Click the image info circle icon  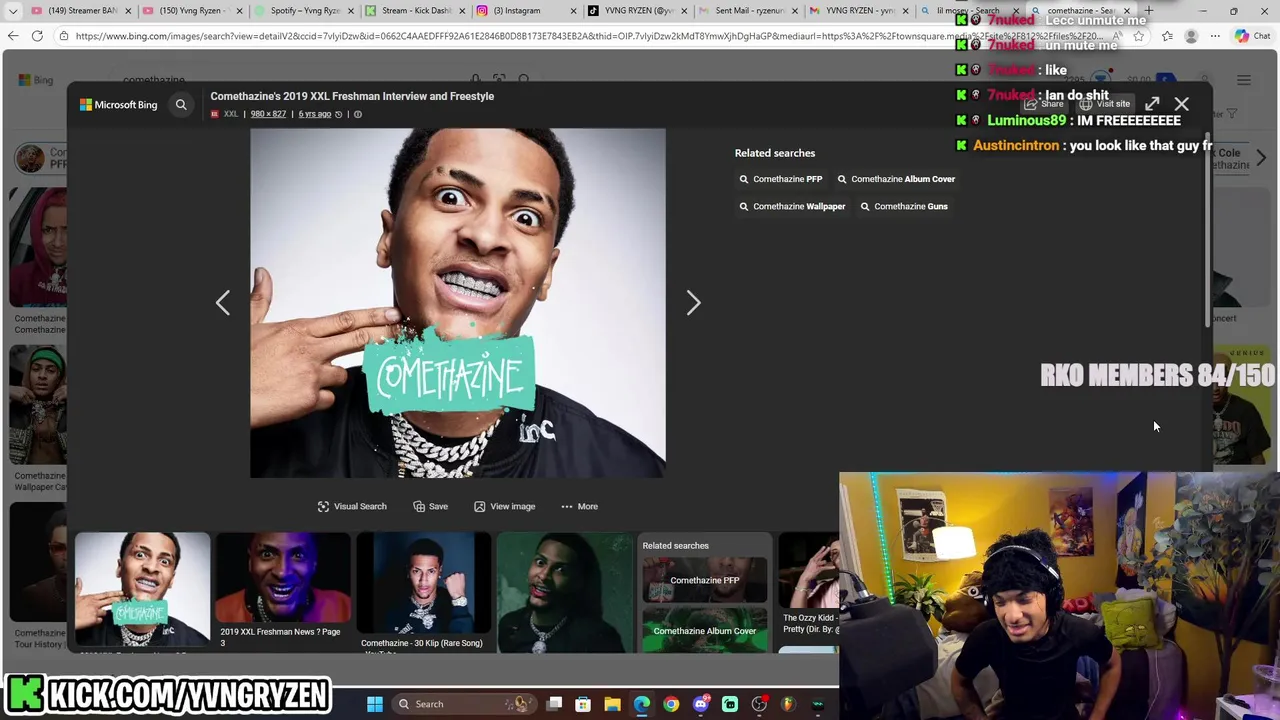(358, 114)
